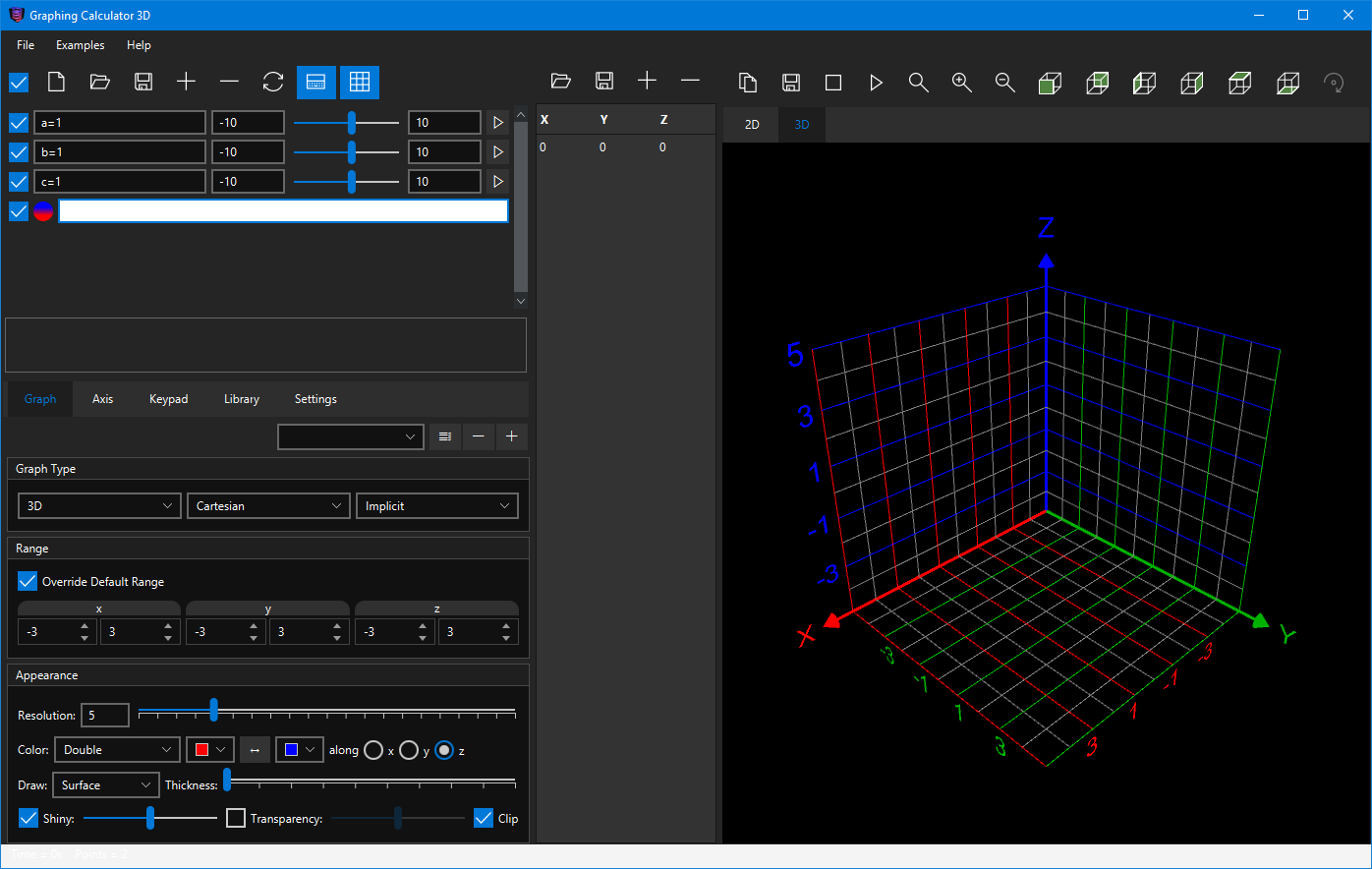Image resolution: width=1372 pixels, height=869 pixels.
Task: Open the Cartesian coordinate system dropdown
Action: pos(267,506)
